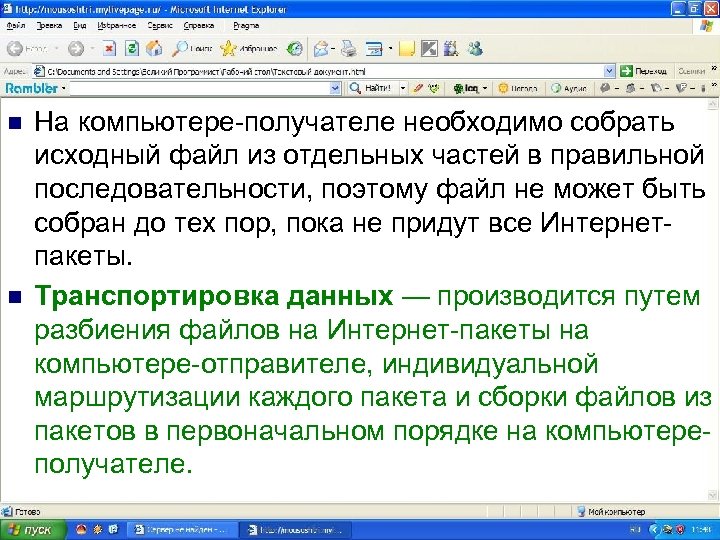Click in the Rambler search input field
The width and height of the screenshot is (720, 540).
(x=199, y=88)
